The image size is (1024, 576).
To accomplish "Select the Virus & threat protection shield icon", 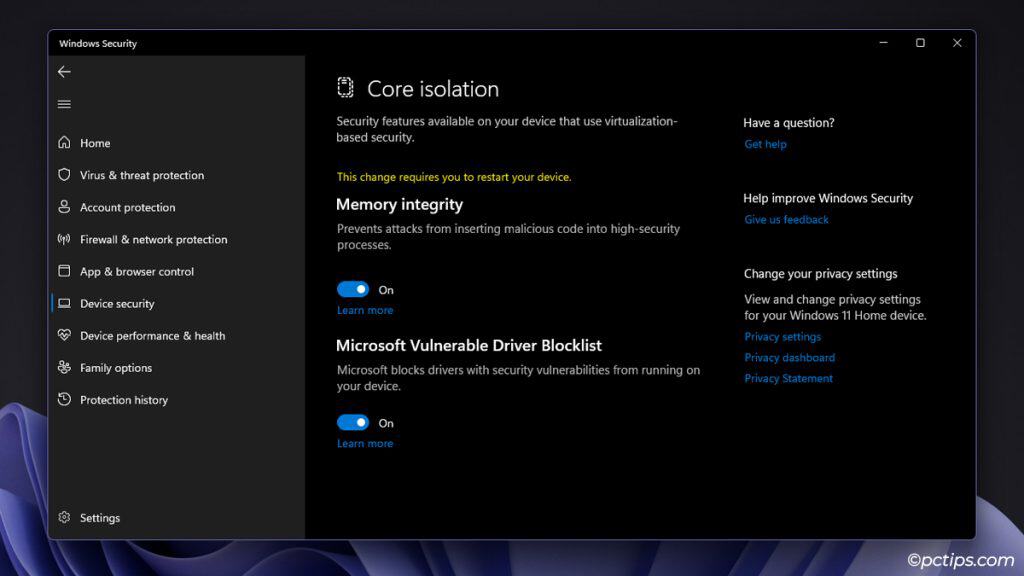I will [65, 175].
